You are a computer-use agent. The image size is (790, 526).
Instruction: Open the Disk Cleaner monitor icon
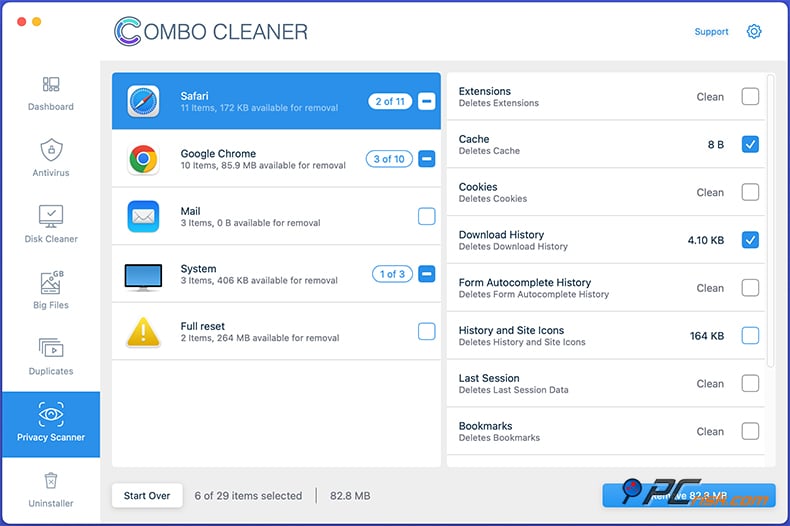[x=51, y=216]
